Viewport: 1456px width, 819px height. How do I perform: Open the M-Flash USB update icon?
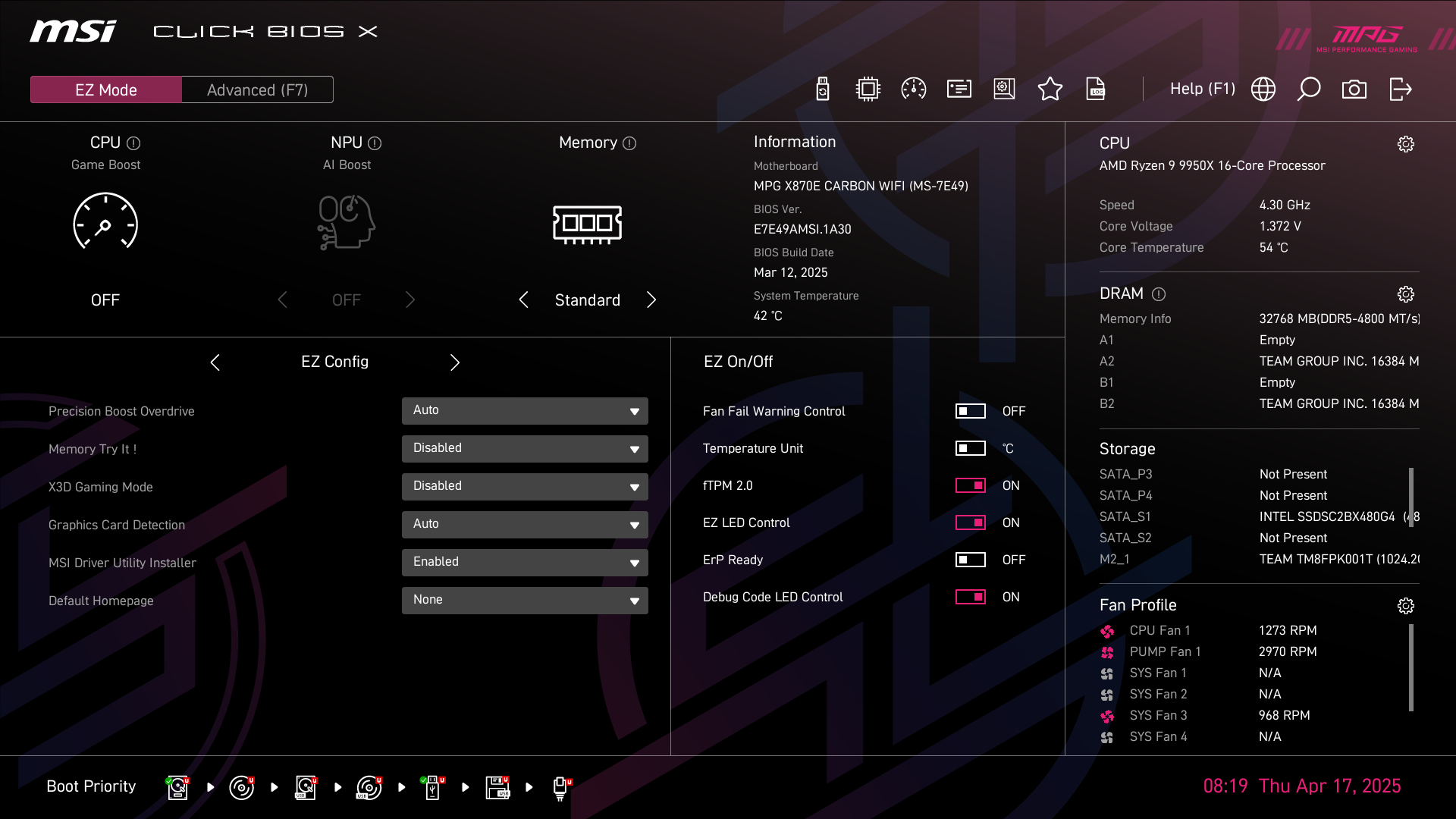coord(823,89)
